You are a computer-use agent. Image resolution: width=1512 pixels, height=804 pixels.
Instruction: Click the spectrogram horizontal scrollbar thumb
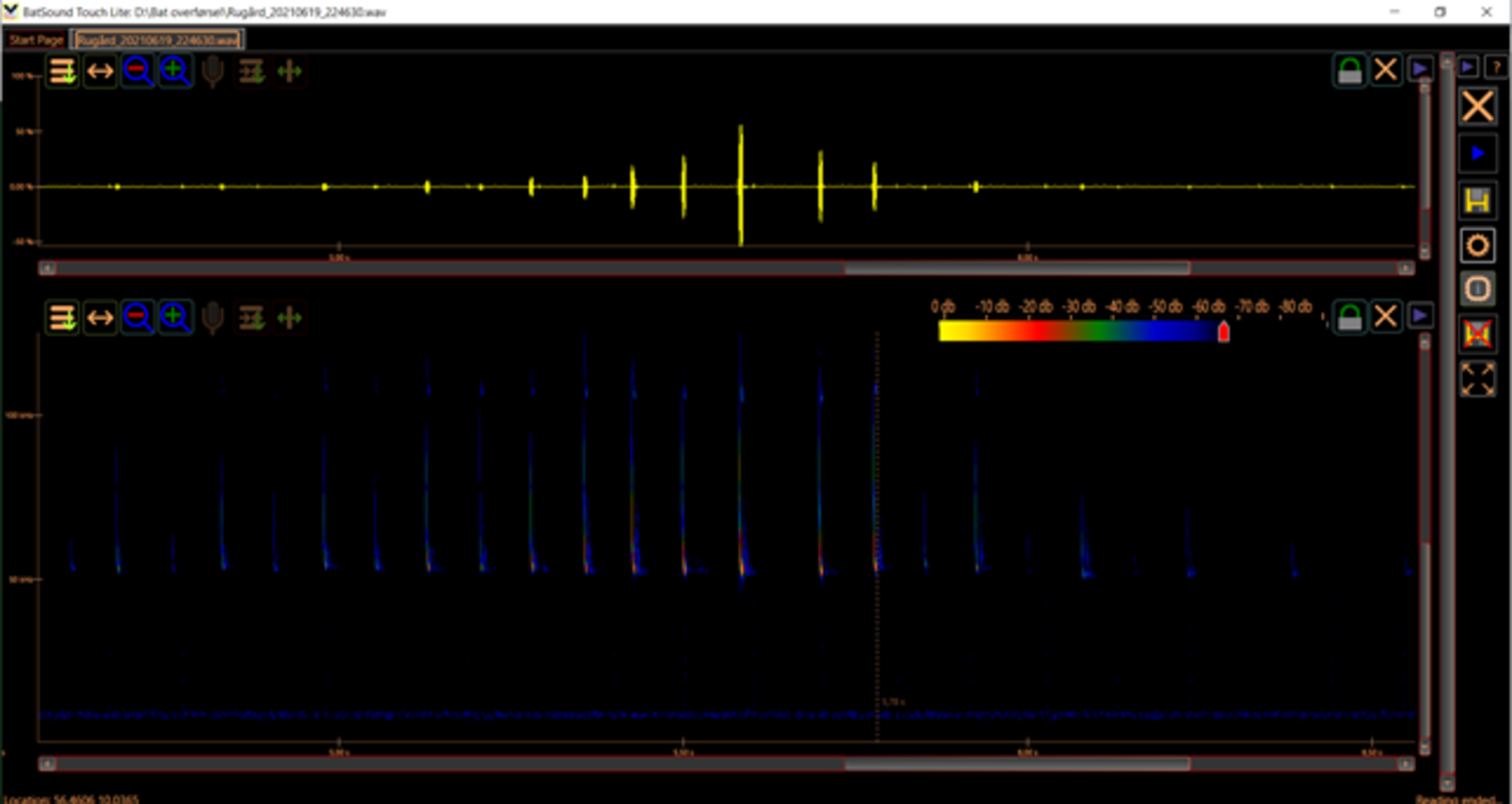click(1016, 764)
